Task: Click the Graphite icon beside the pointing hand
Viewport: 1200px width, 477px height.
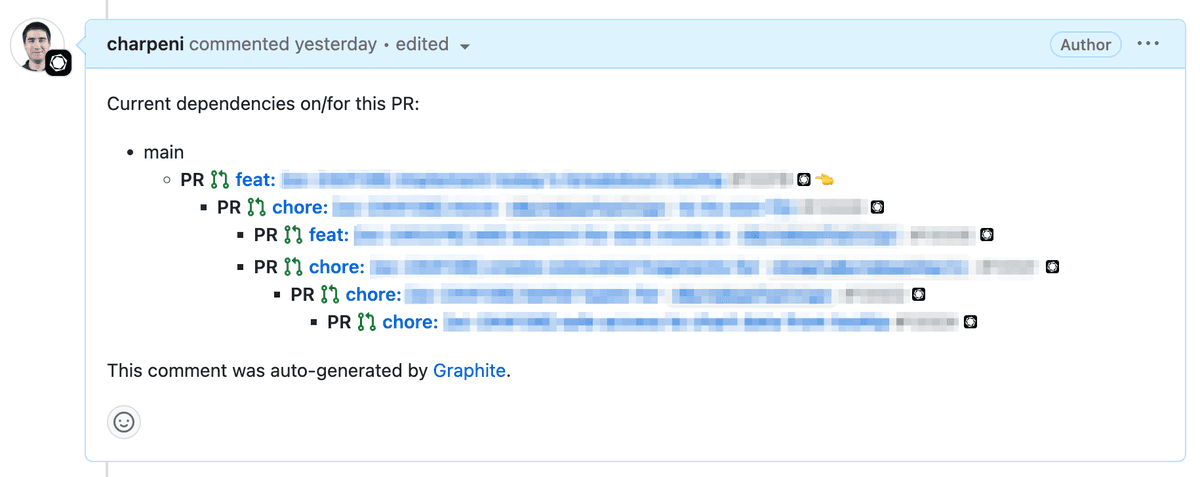Action: click(x=803, y=180)
